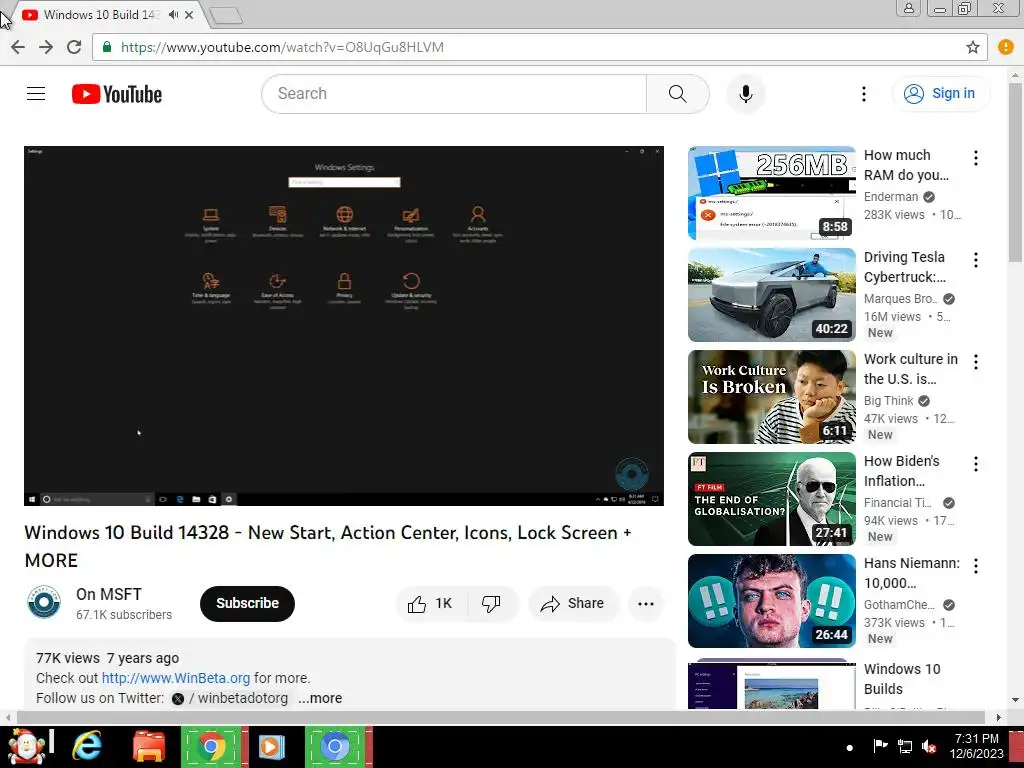This screenshot has height=768, width=1024.
Task: Go back with browser back arrow
Action: [18, 47]
